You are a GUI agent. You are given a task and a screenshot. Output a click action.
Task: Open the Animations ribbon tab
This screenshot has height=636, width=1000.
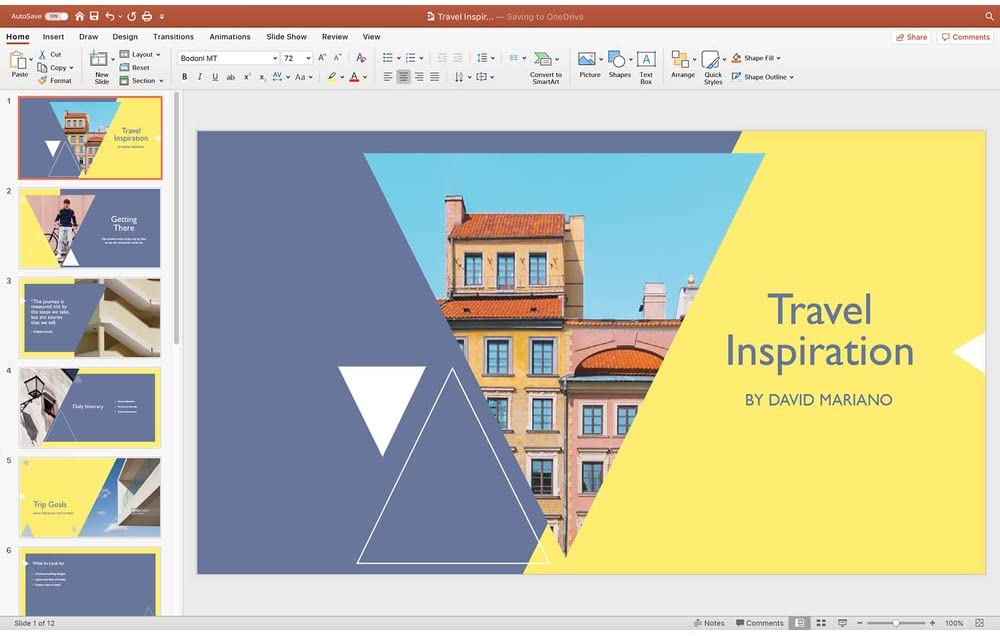pyautogui.click(x=230, y=36)
